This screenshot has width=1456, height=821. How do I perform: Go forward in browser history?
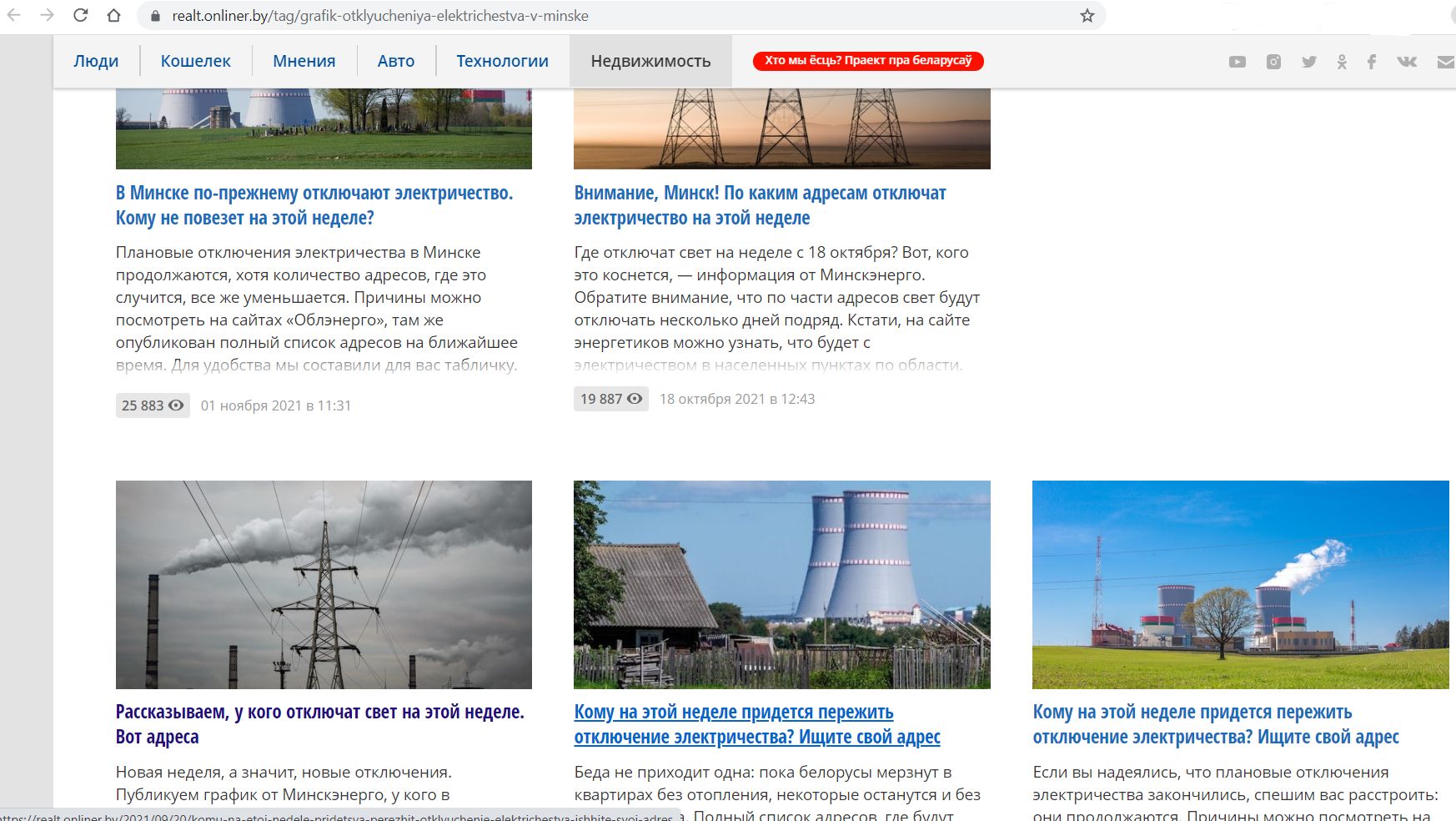(48, 15)
